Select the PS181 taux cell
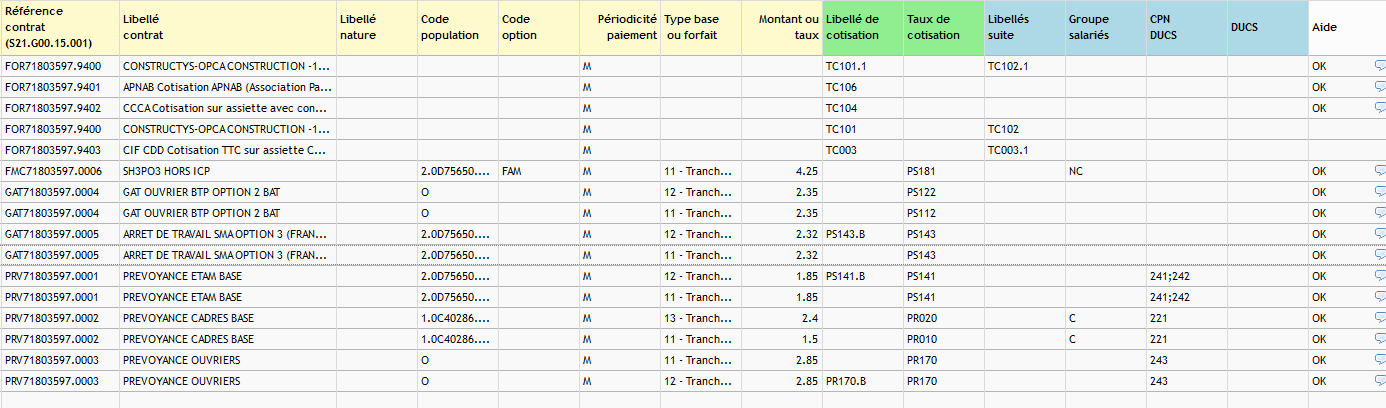 click(943, 171)
